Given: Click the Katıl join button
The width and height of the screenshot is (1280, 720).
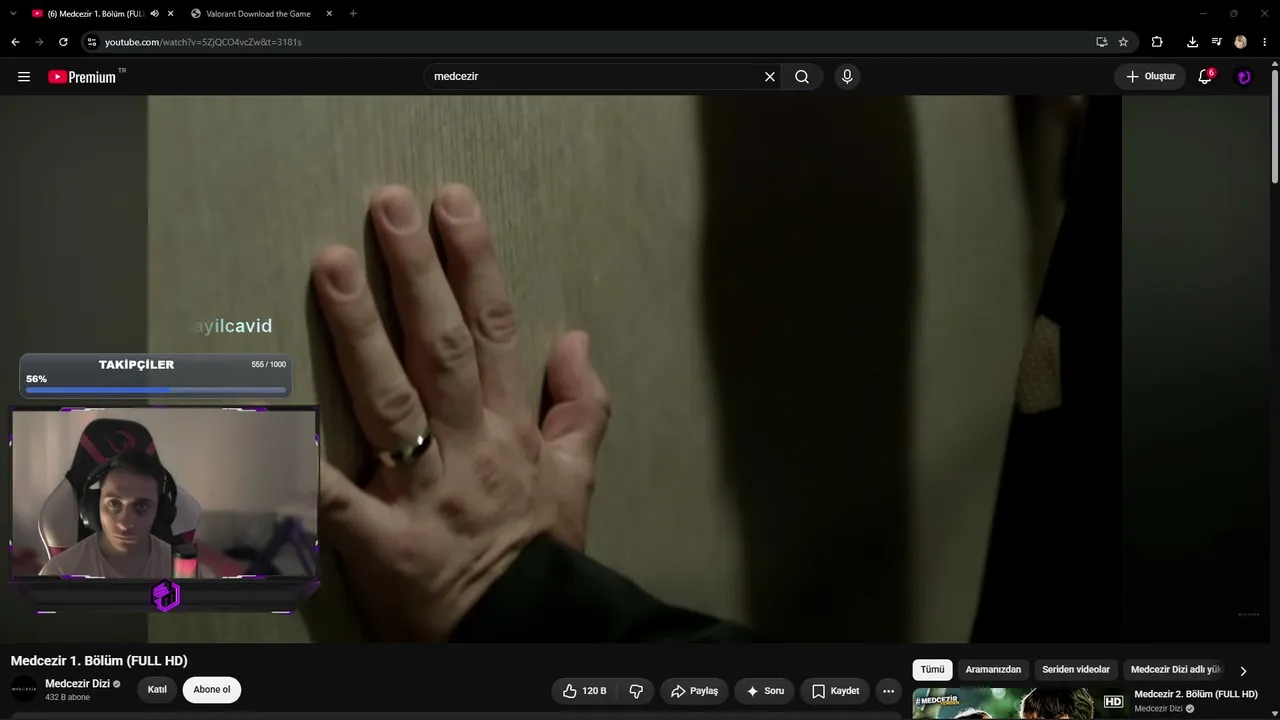Looking at the screenshot, I should click(x=157, y=690).
